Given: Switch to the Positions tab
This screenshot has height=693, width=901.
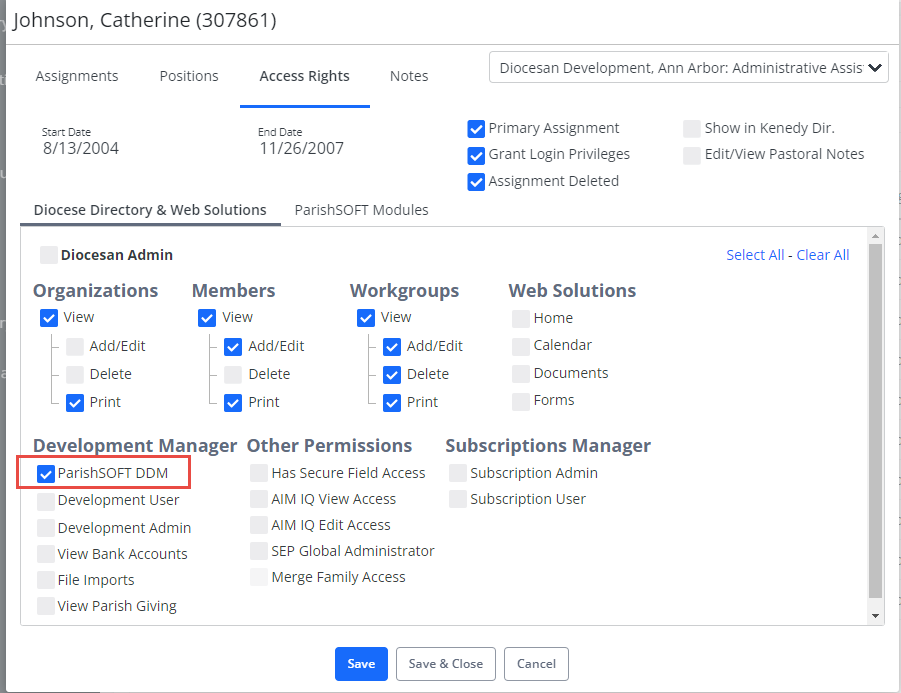Looking at the screenshot, I should click(189, 76).
